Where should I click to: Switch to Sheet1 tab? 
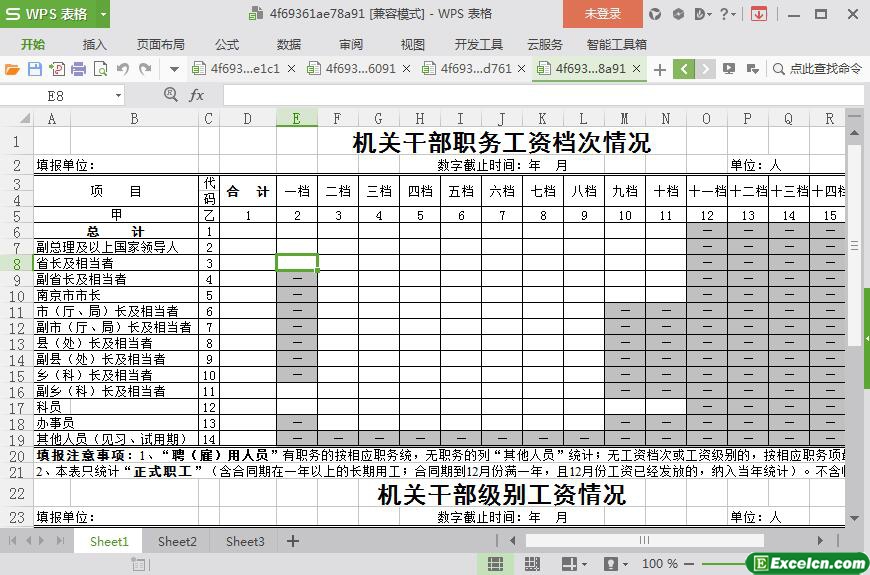pos(109,541)
